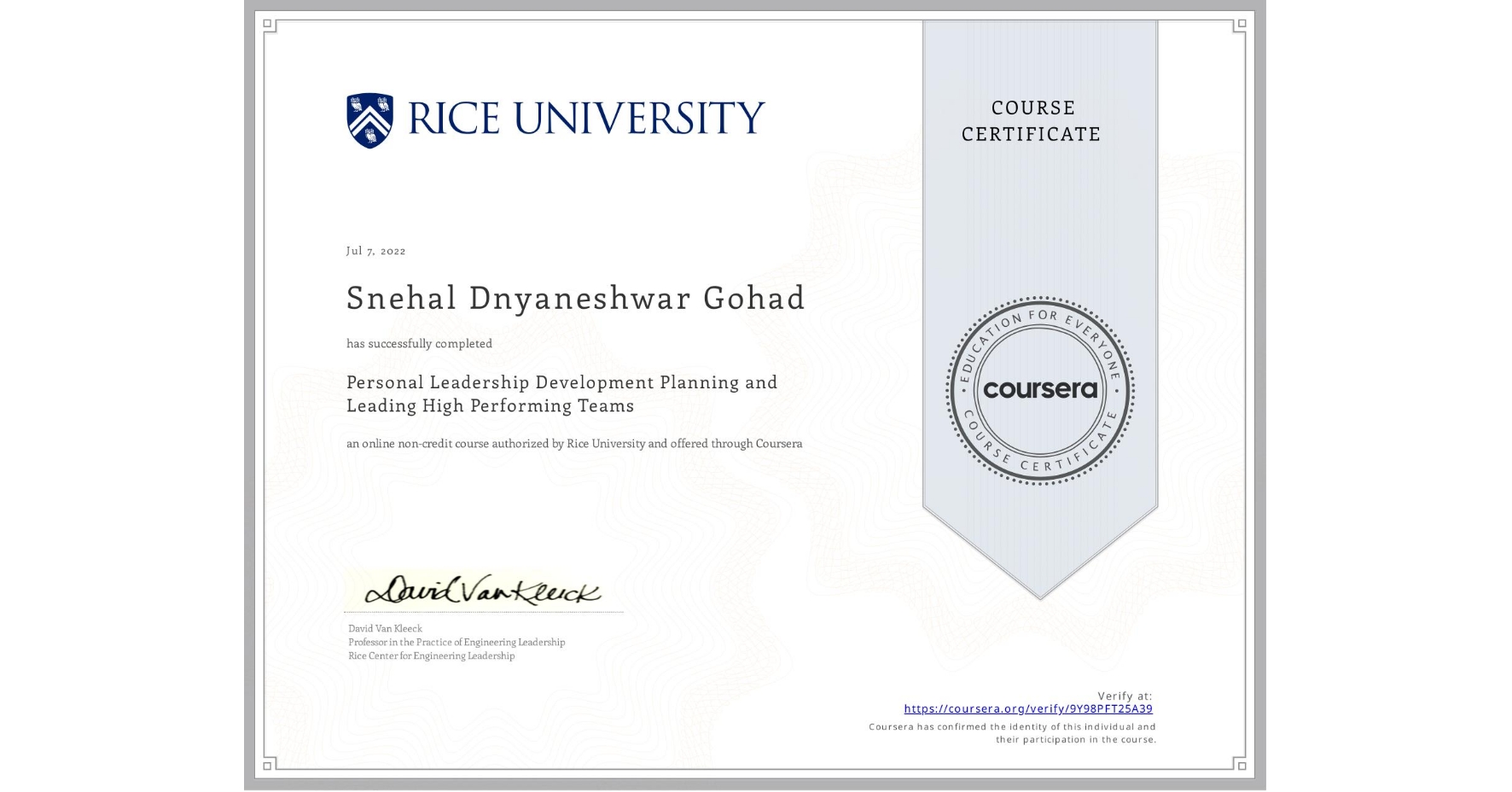This screenshot has height=792, width=1512.
Task: Click the has successfully completed text
Action: 419,343
